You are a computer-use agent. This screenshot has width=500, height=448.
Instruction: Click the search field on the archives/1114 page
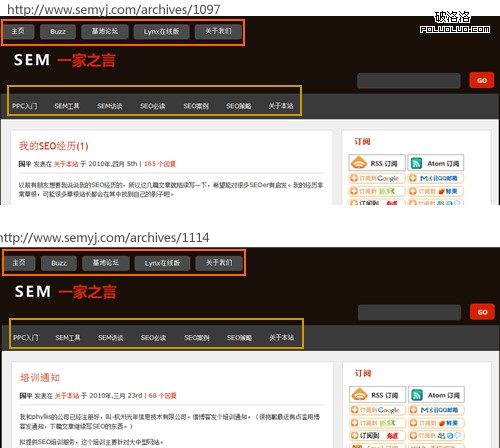pos(409,313)
